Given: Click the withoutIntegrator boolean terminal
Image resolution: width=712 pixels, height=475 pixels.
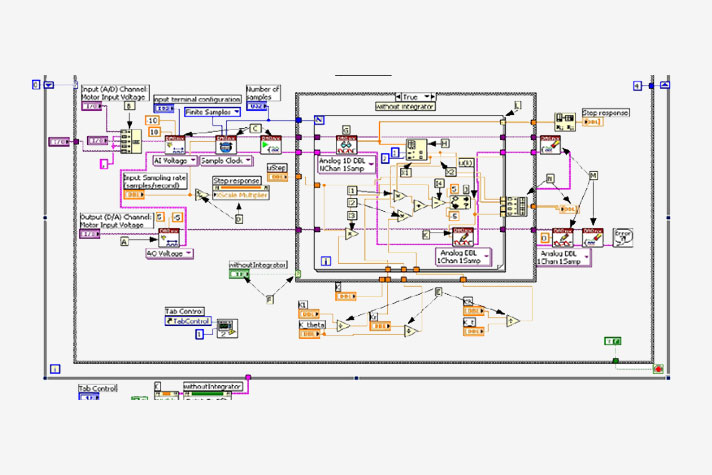Looking at the screenshot, I should pos(240,276).
